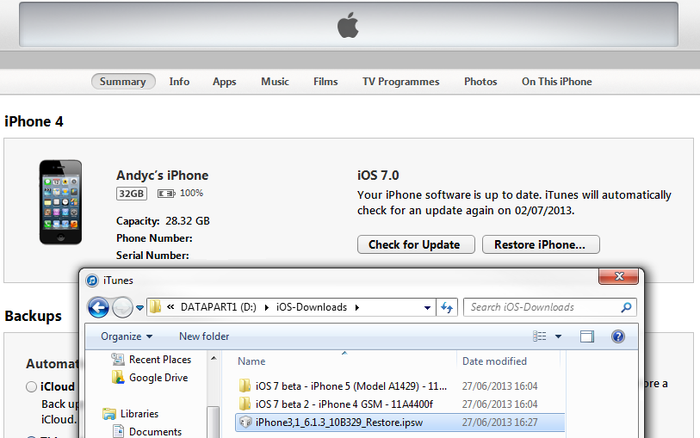The width and height of the screenshot is (700, 438).
Task: Click the ipsw file's box icon
Action: click(x=245, y=422)
